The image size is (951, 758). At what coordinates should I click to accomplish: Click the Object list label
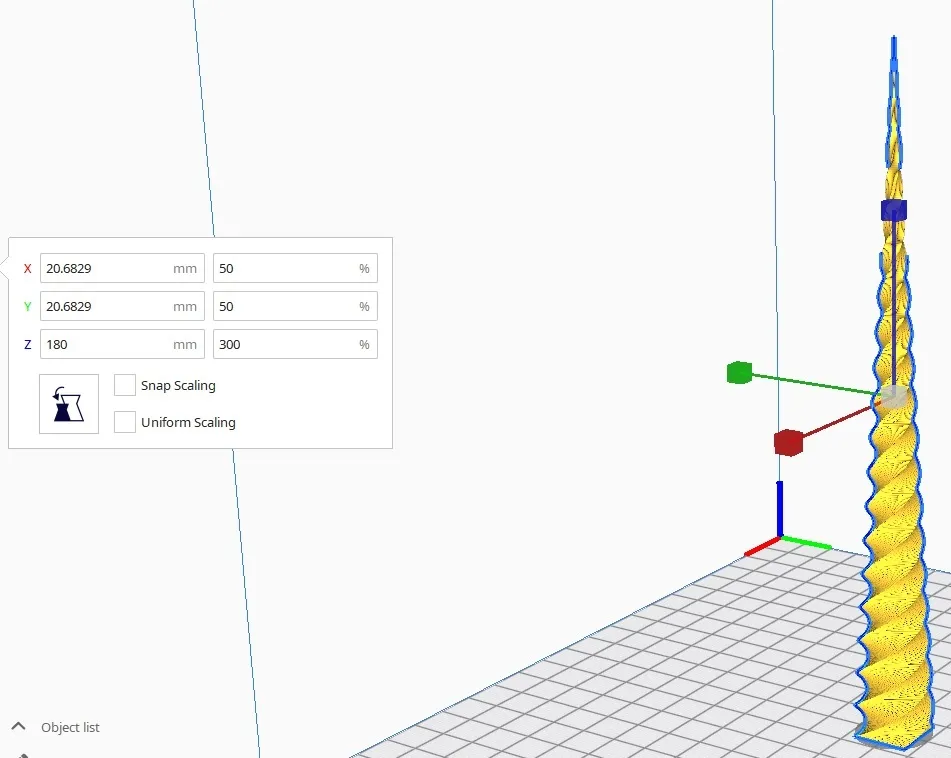click(x=70, y=727)
